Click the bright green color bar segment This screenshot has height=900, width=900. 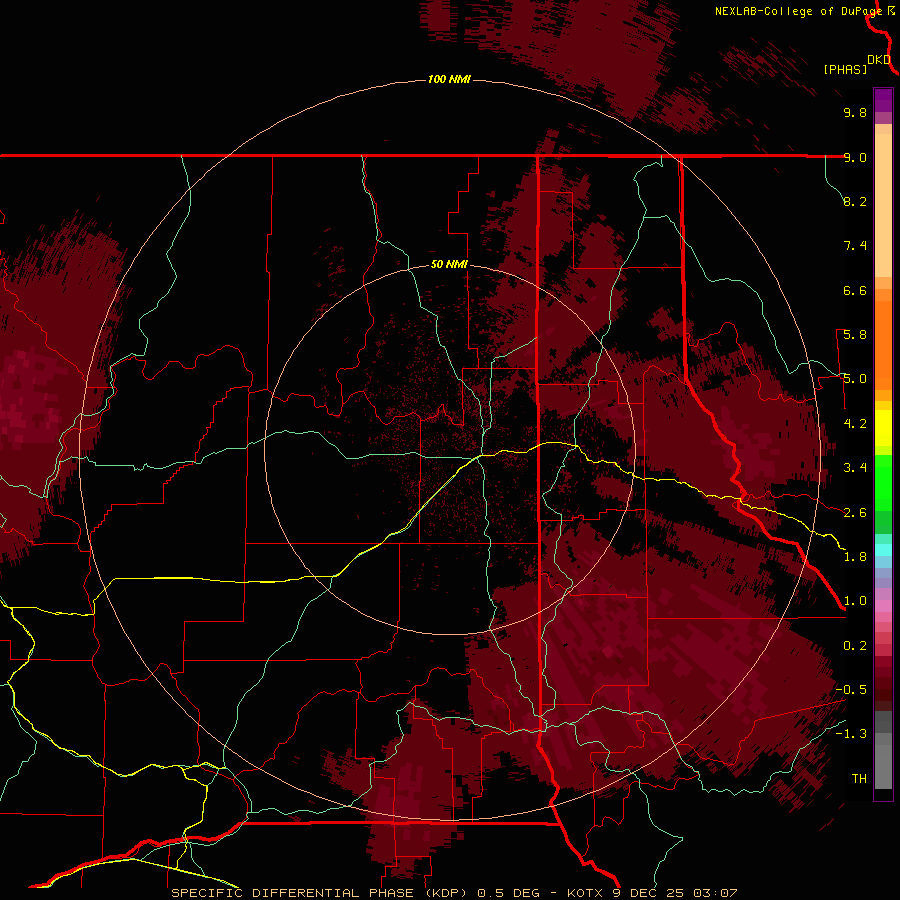point(883,482)
